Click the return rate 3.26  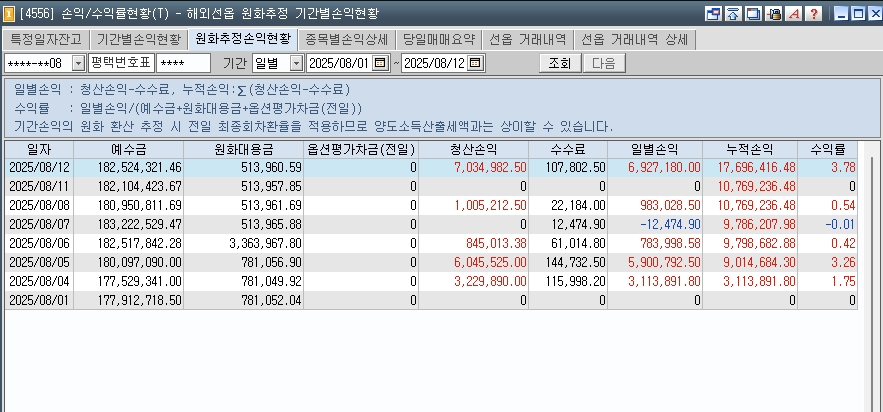tap(843, 262)
